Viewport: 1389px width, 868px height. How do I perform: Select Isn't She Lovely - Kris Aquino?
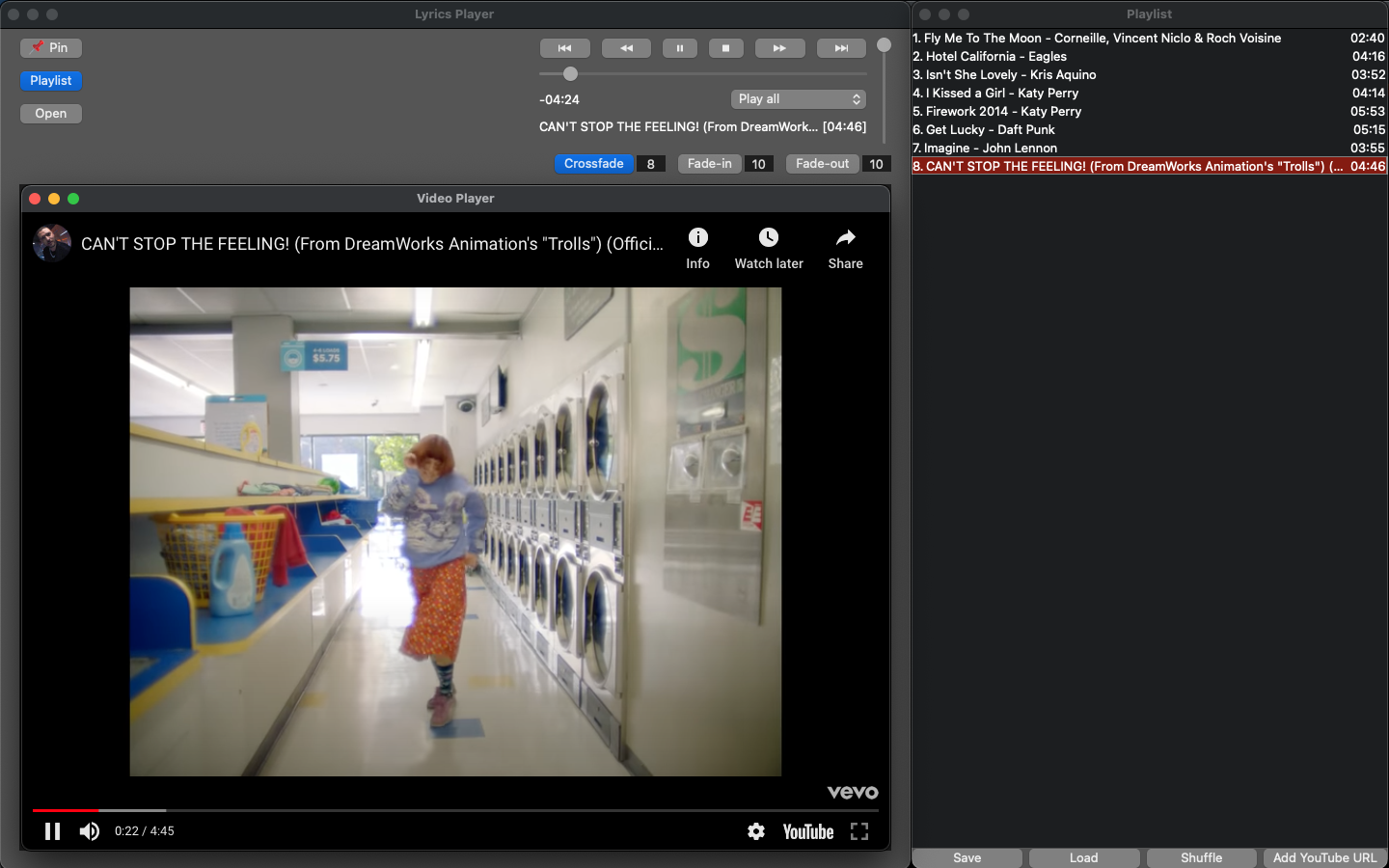tap(1149, 75)
